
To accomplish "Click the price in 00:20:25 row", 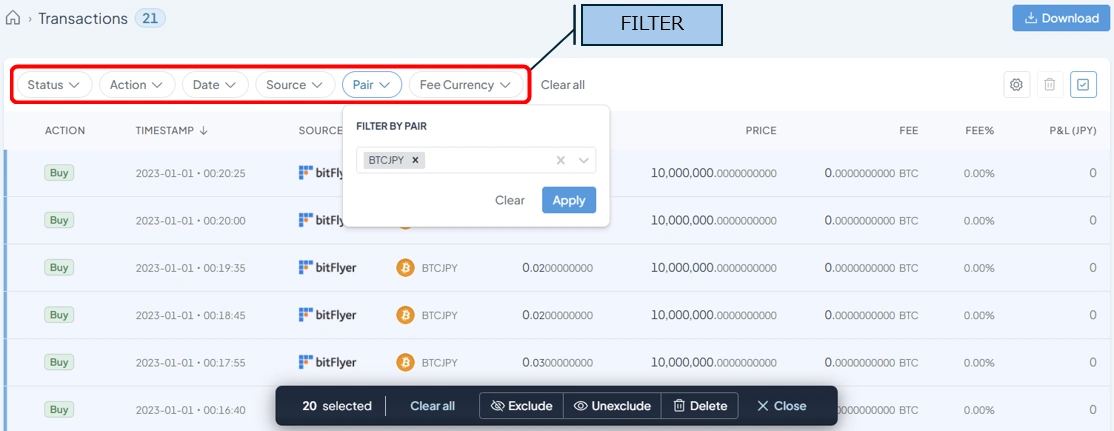I will [x=713, y=173].
